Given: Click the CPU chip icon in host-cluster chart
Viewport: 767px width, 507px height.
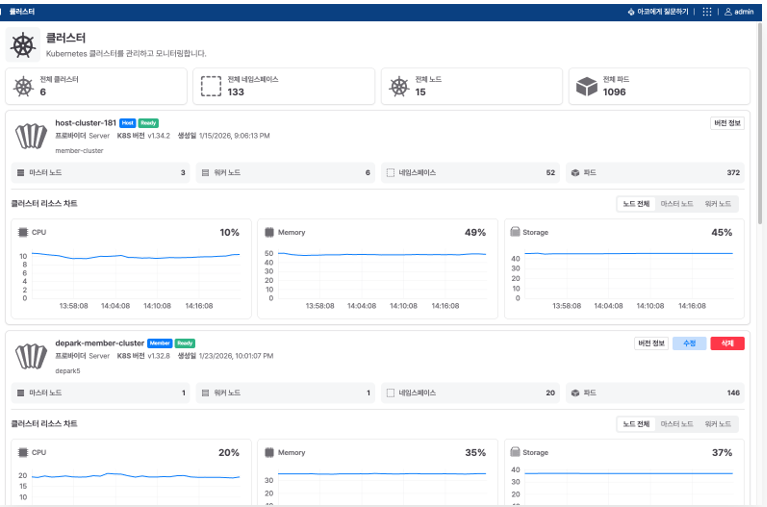Looking at the screenshot, I should (23, 232).
